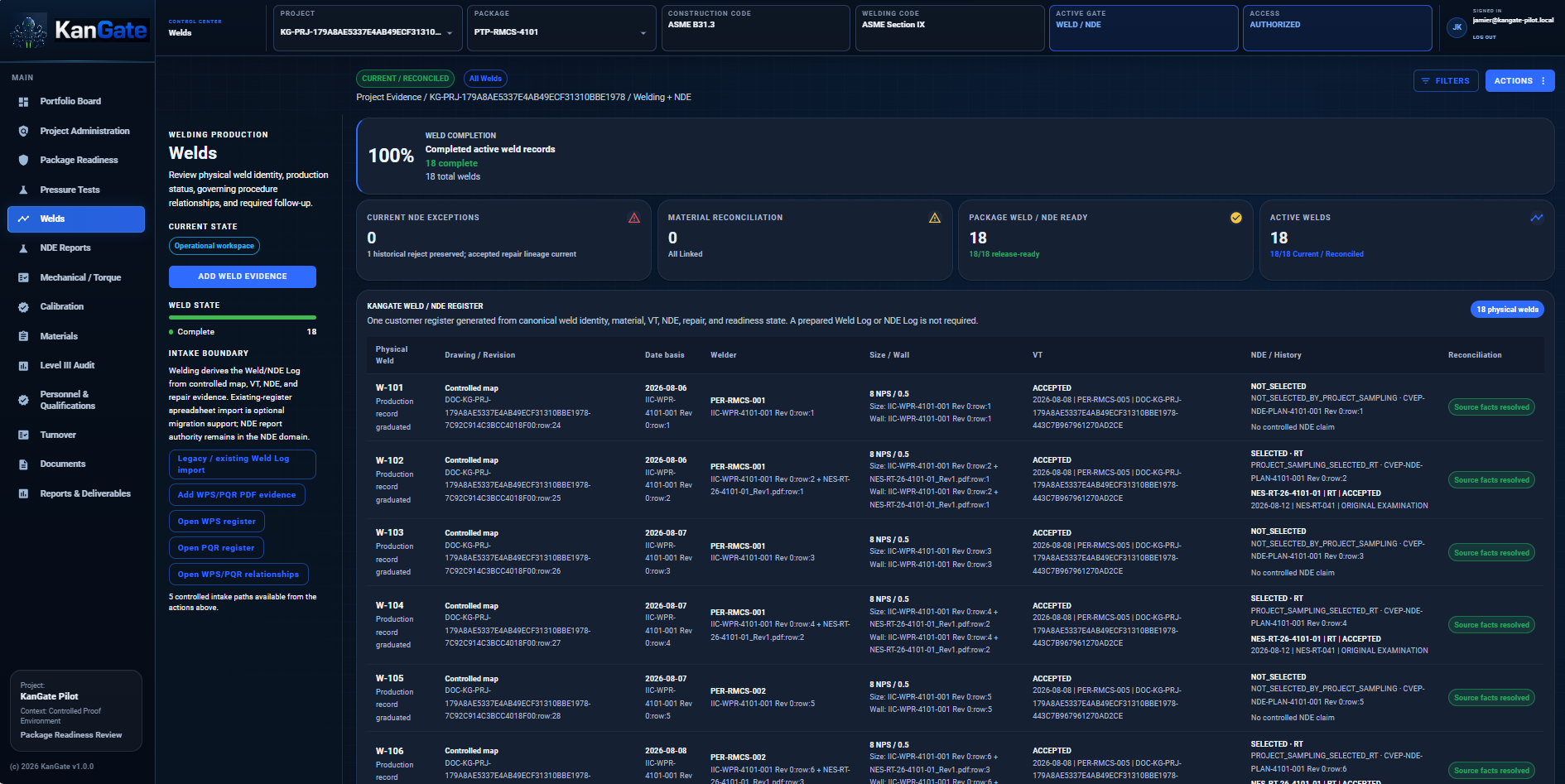Viewport: 1565px width, 784px height.
Task: Click 18/18 release-ready text
Action: (1004, 254)
